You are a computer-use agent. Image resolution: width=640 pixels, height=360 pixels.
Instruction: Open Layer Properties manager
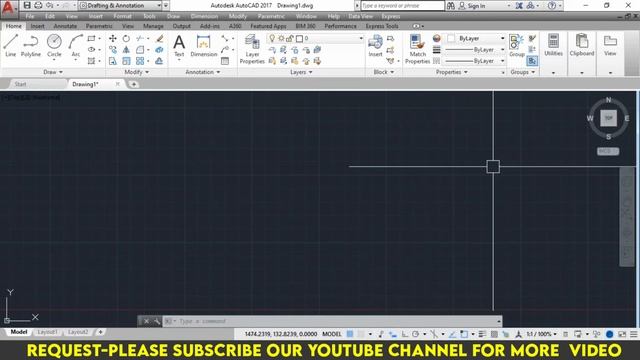coord(252,49)
